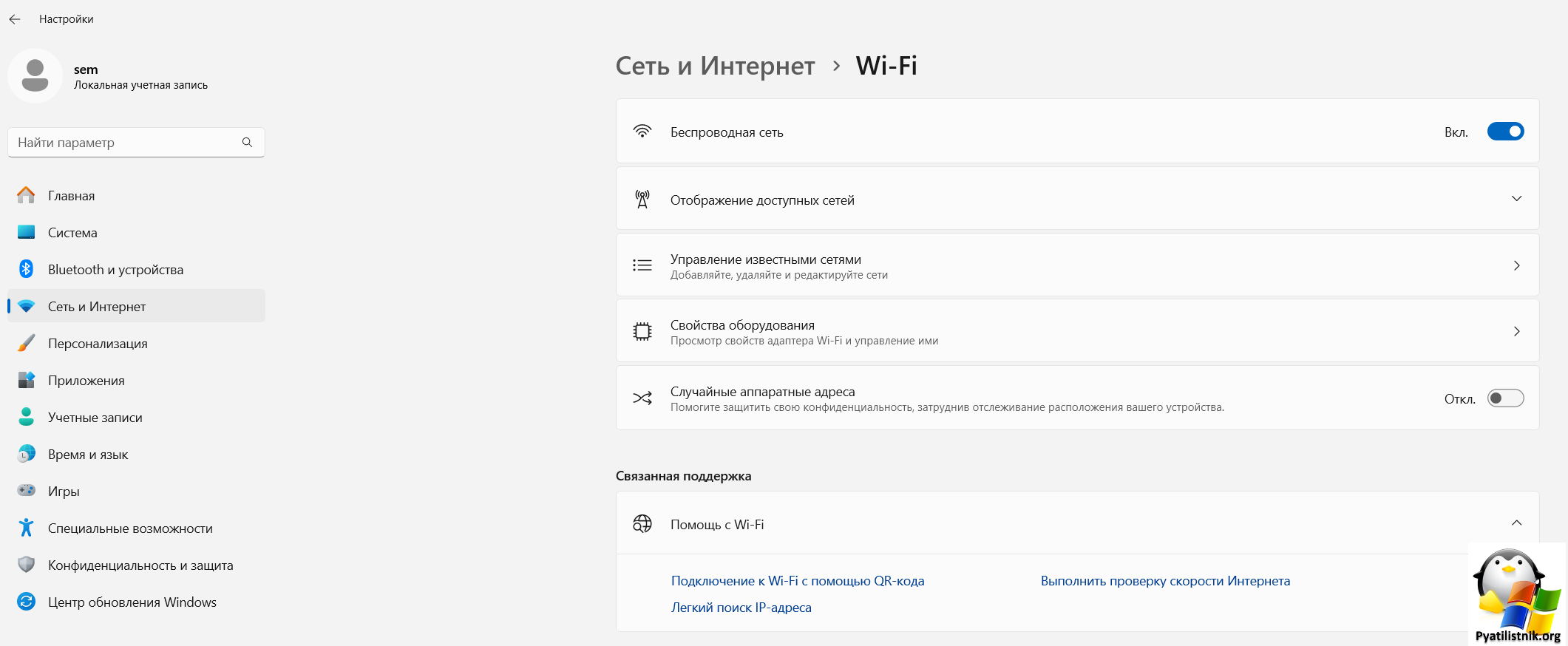
Task: Click the Сеть и Интернет Wi-Fi icon in sidebar
Action: point(26,306)
